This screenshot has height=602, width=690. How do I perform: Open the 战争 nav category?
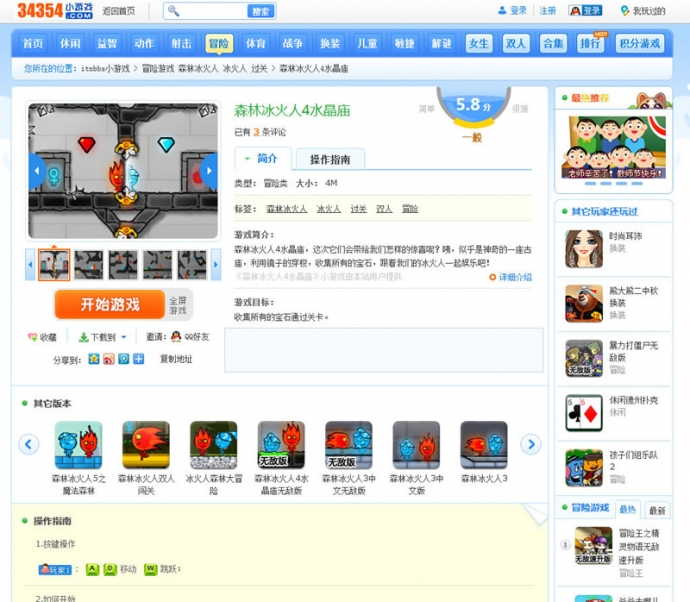tap(293, 44)
